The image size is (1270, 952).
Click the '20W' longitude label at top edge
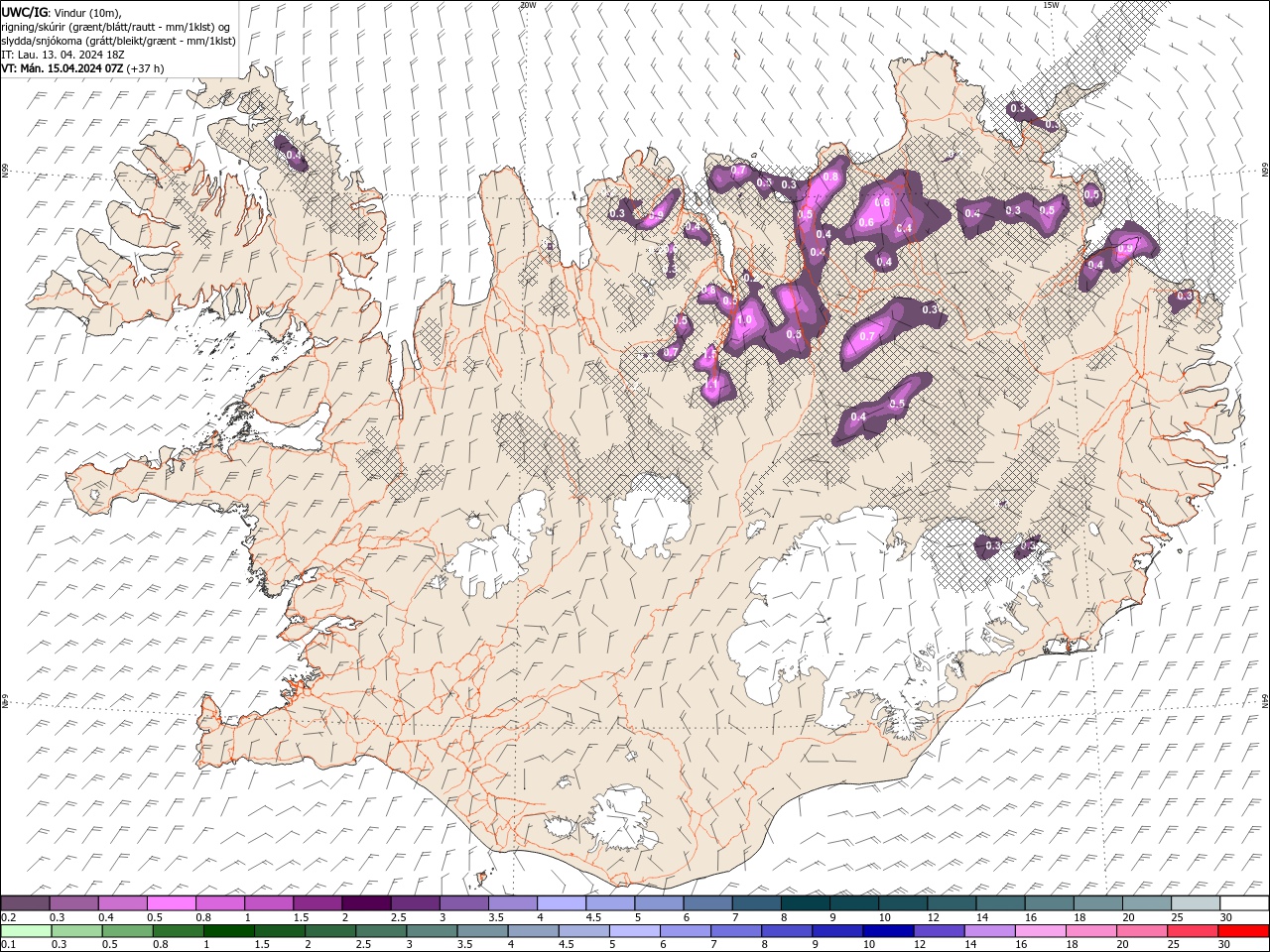tap(528, 5)
